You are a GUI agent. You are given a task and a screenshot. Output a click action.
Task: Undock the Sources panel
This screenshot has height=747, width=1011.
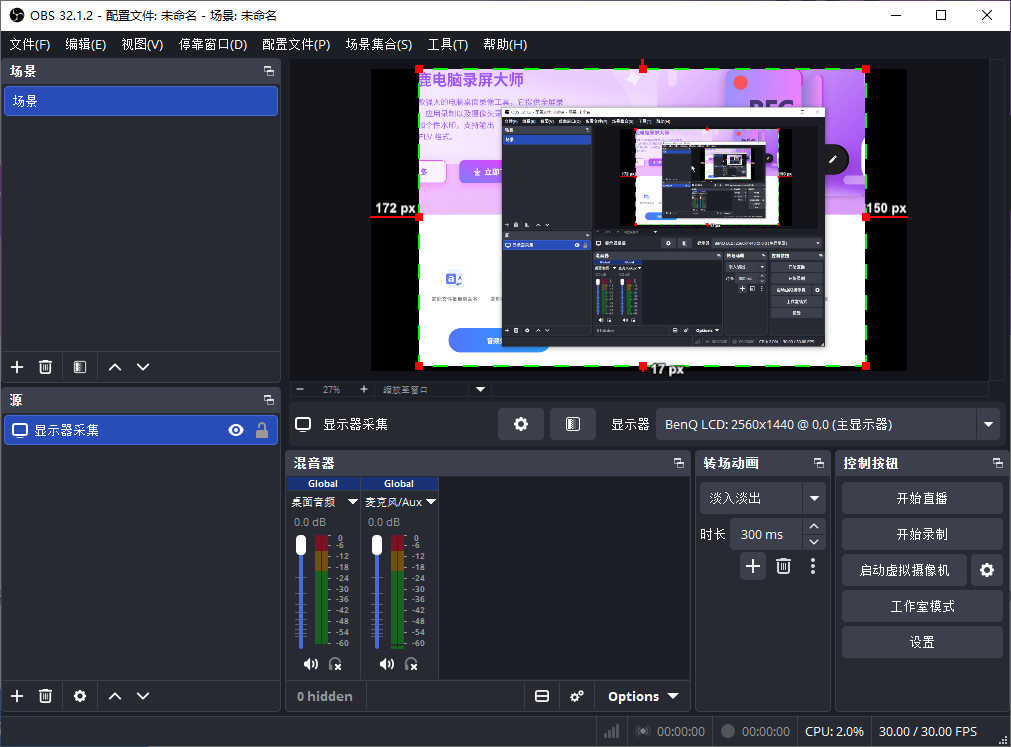pos(269,400)
